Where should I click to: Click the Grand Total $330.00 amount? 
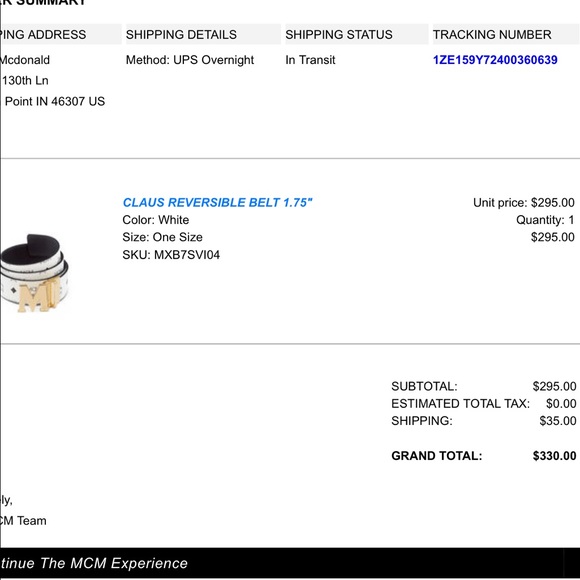coord(554,456)
